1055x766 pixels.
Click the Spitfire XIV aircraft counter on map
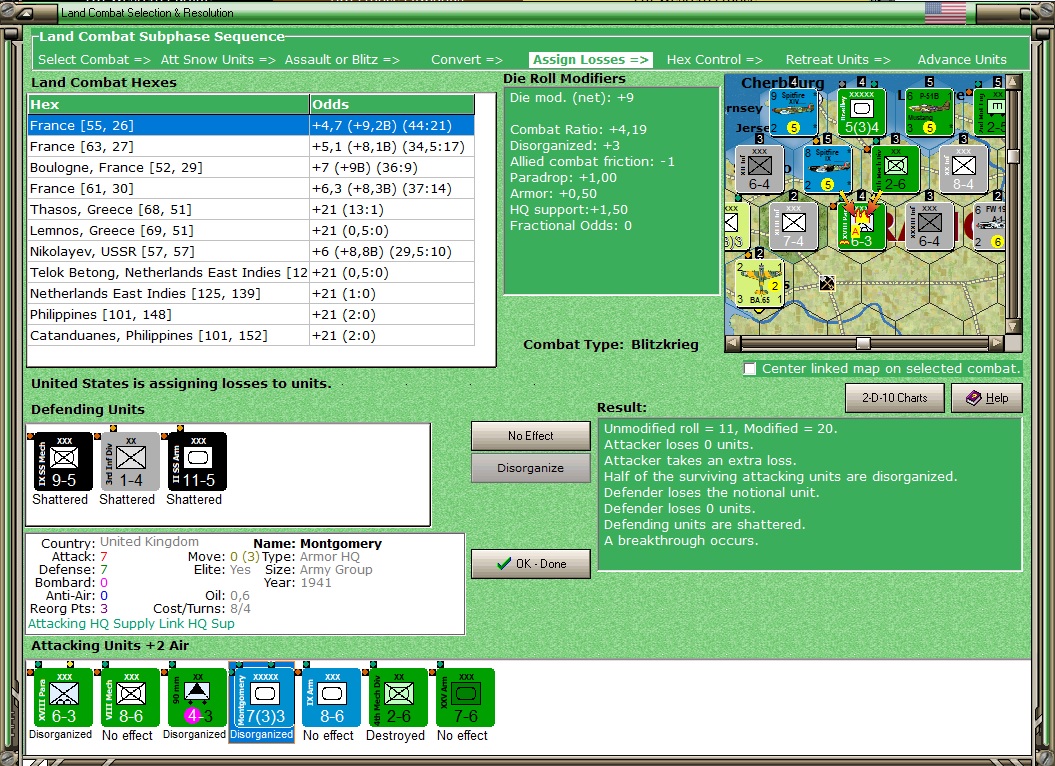pos(793,112)
